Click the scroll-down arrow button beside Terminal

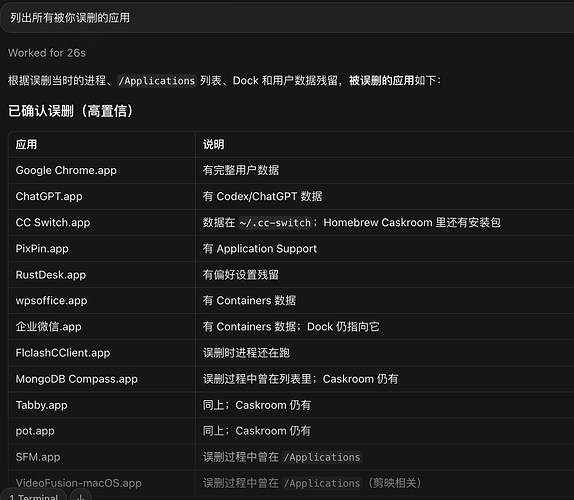pyautogui.click(x=81, y=496)
